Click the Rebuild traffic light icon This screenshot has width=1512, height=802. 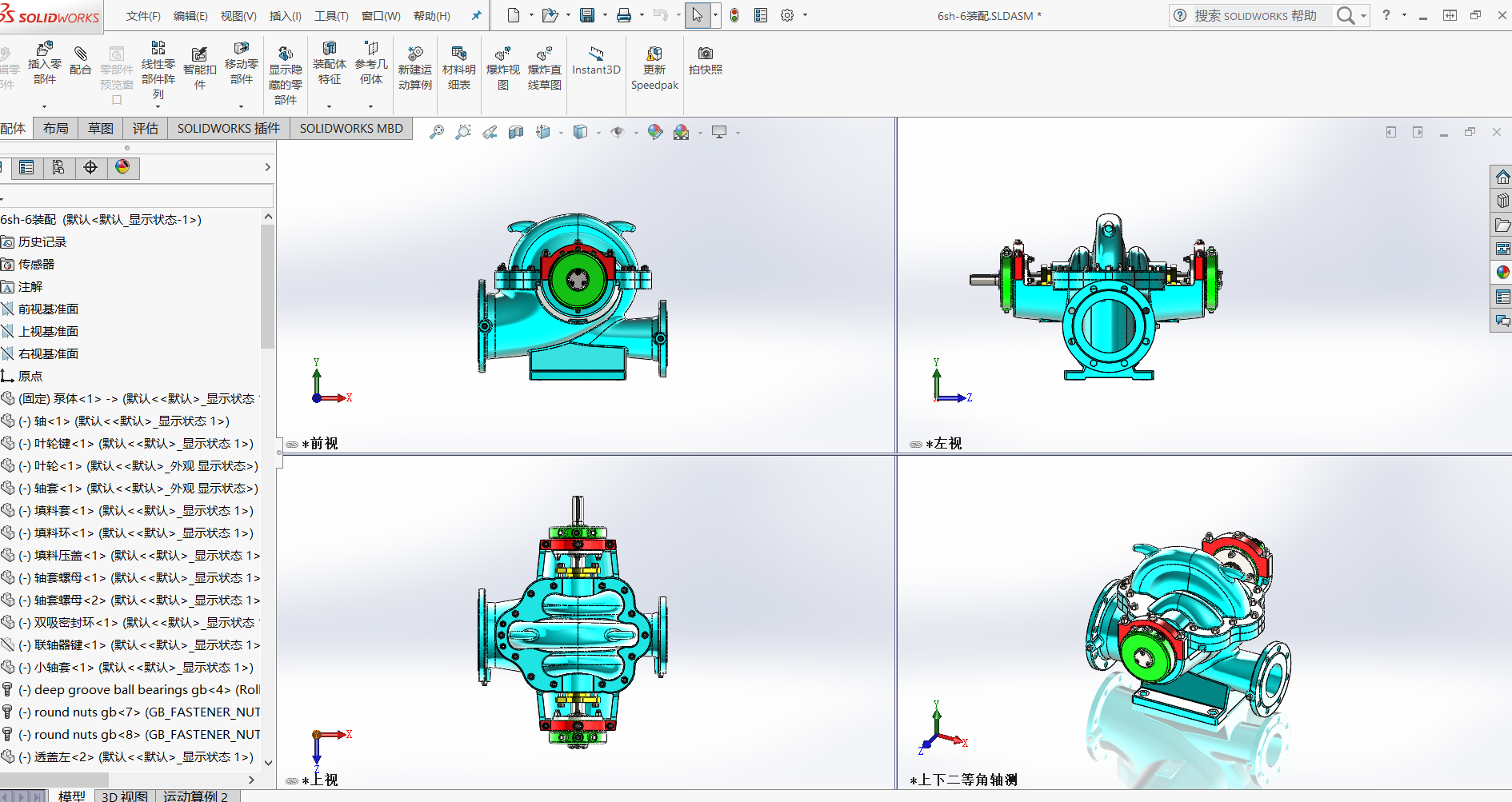tap(734, 15)
